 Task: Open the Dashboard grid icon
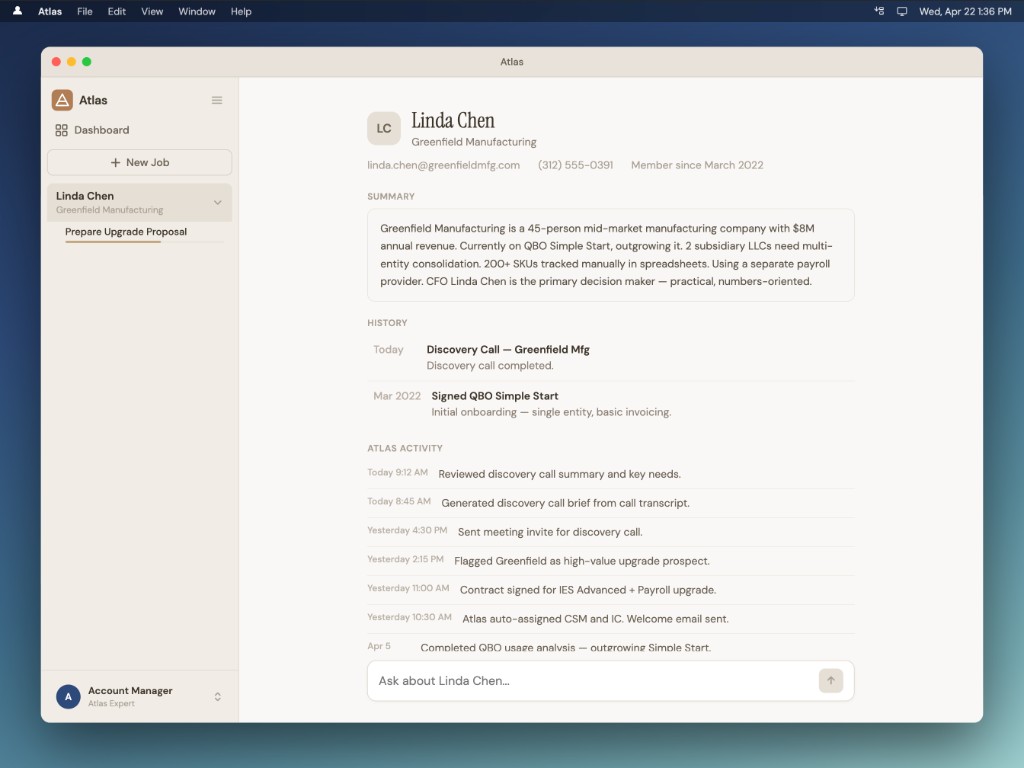click(61, 130)
